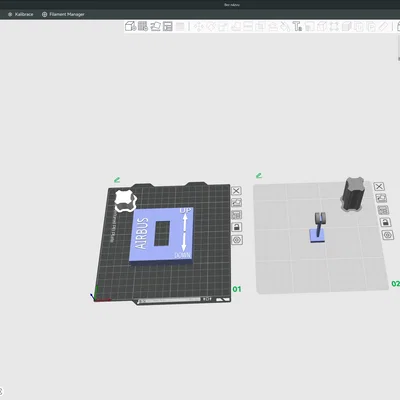The image size is (400, 400).
Task: Arrange objects on plate 01
Action: (x=237, y=215)
